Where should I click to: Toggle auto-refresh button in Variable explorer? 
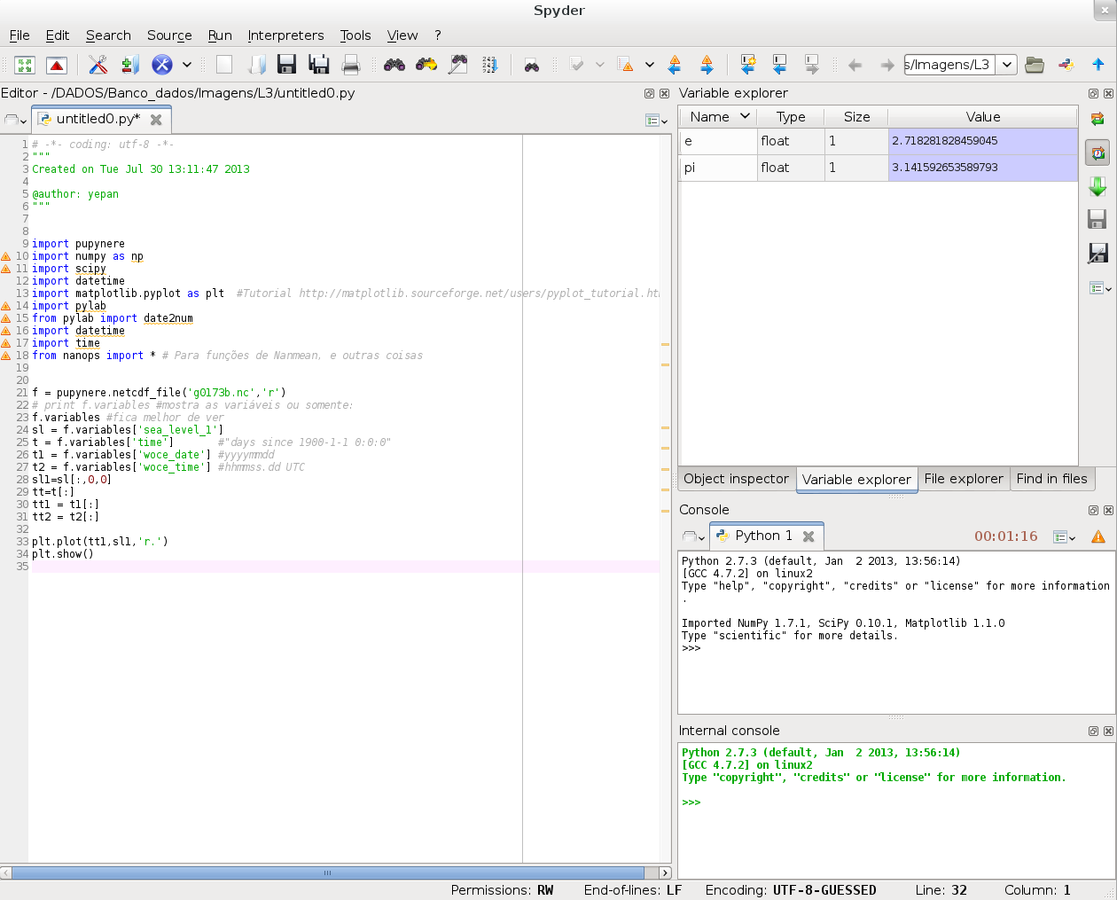coord(1097,153)
